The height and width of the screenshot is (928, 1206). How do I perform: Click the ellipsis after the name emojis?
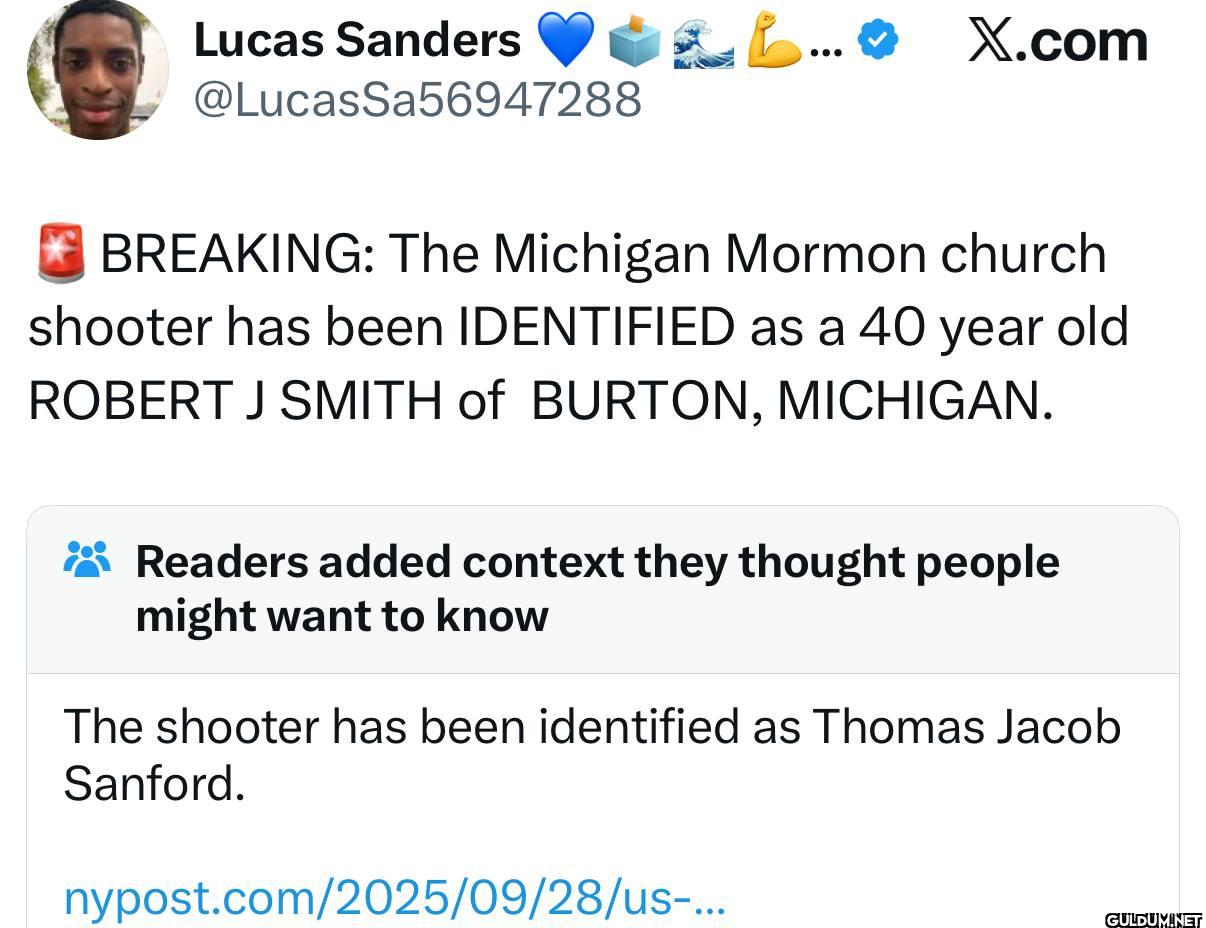(824, 45)
